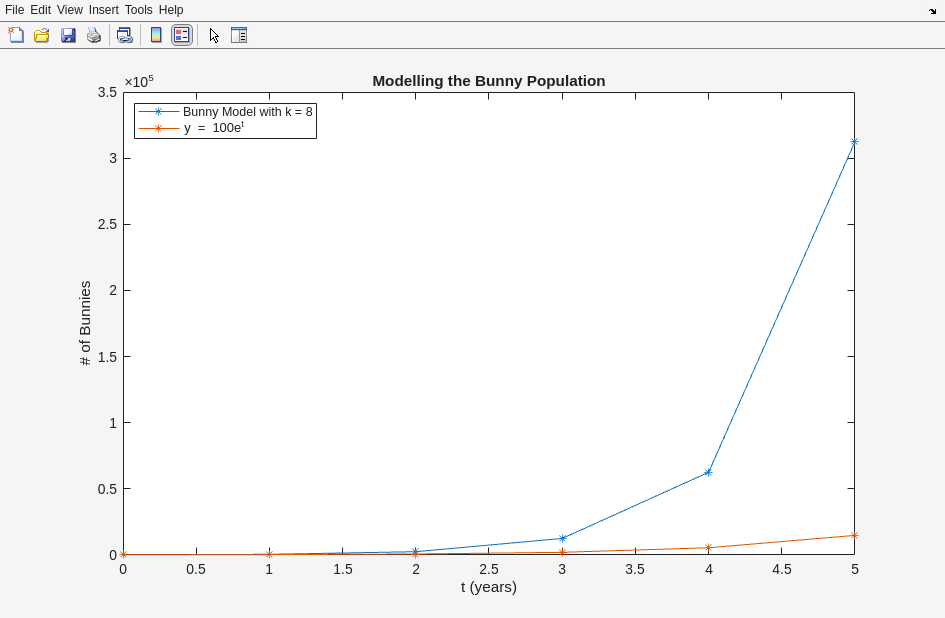Turn off the Insert Legend toggle
The width and height of the screenshot is (945, 618).
coord(181,35)
